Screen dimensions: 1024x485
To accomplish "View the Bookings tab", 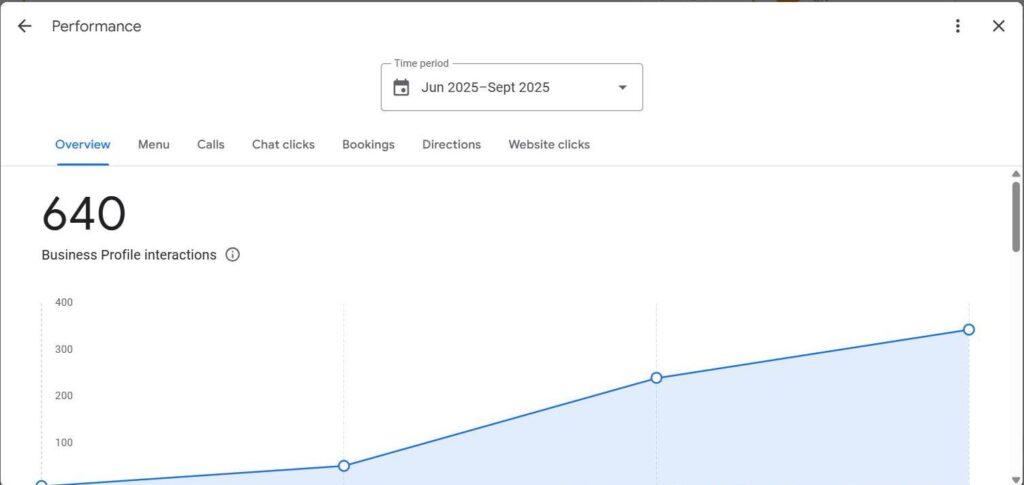I will (368, 145).
